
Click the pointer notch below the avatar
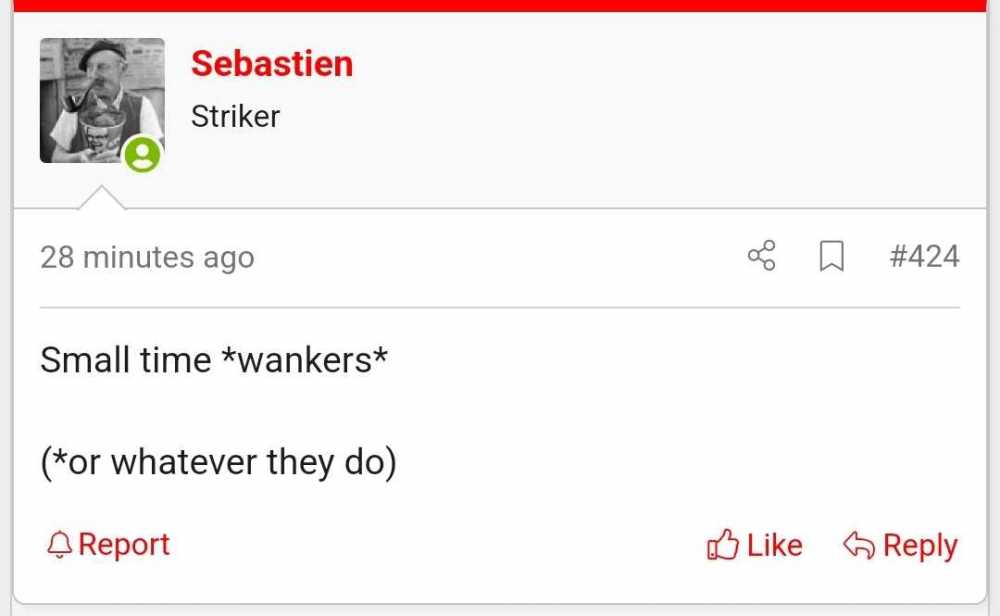pos(101,197)
